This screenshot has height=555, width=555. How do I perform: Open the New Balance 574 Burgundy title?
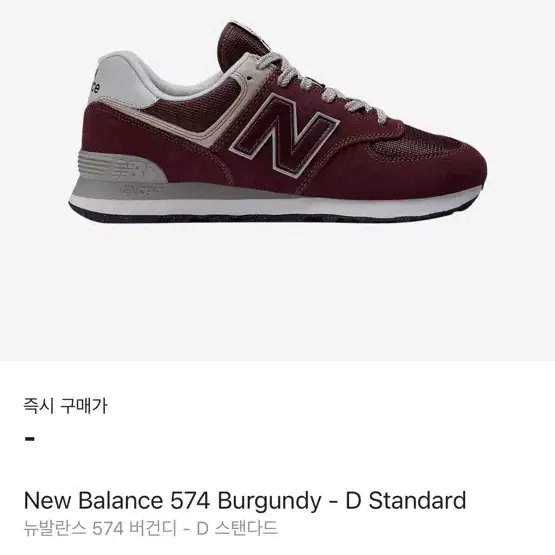tap(245, 500)
